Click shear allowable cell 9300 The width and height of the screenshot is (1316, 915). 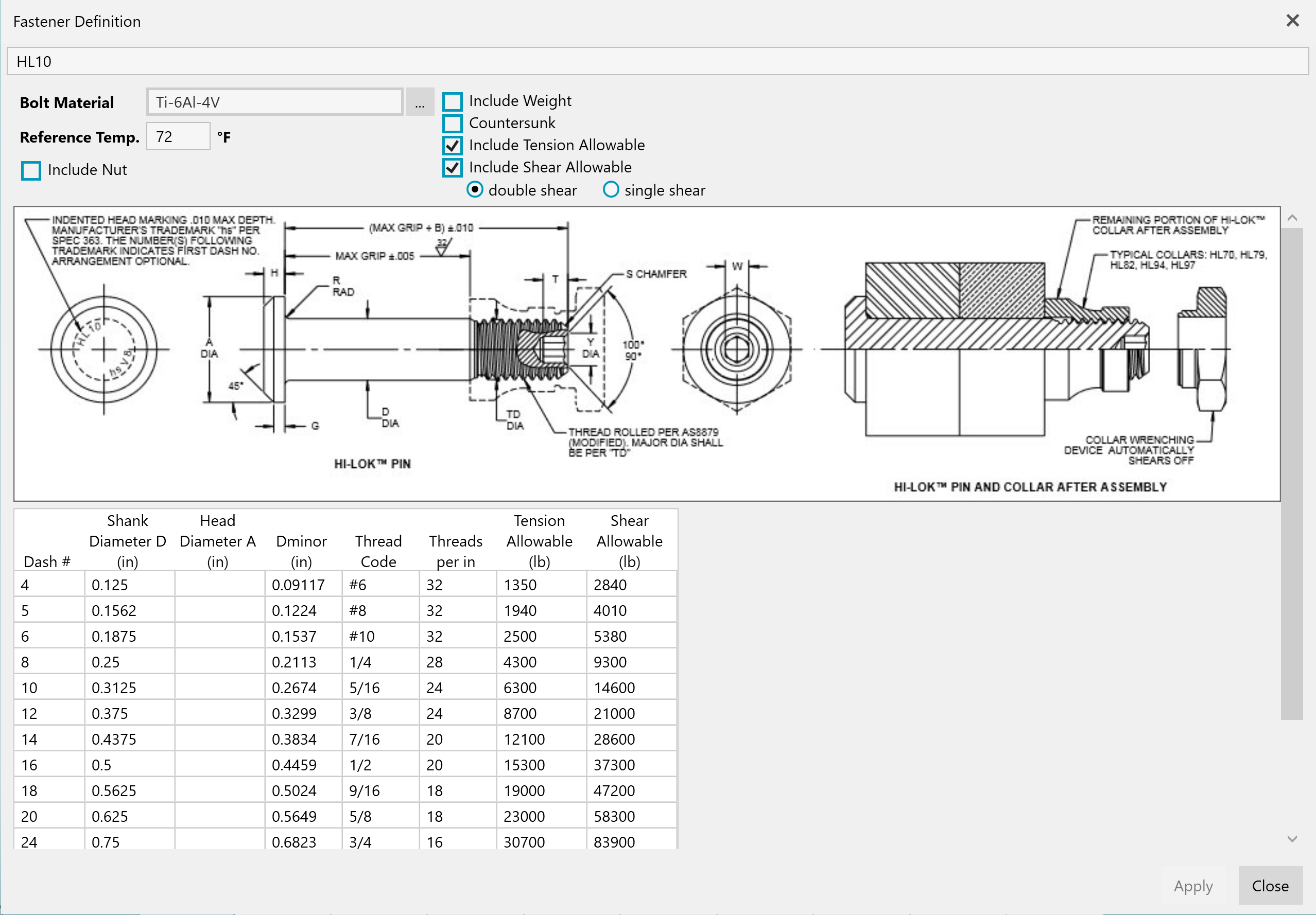631,662
